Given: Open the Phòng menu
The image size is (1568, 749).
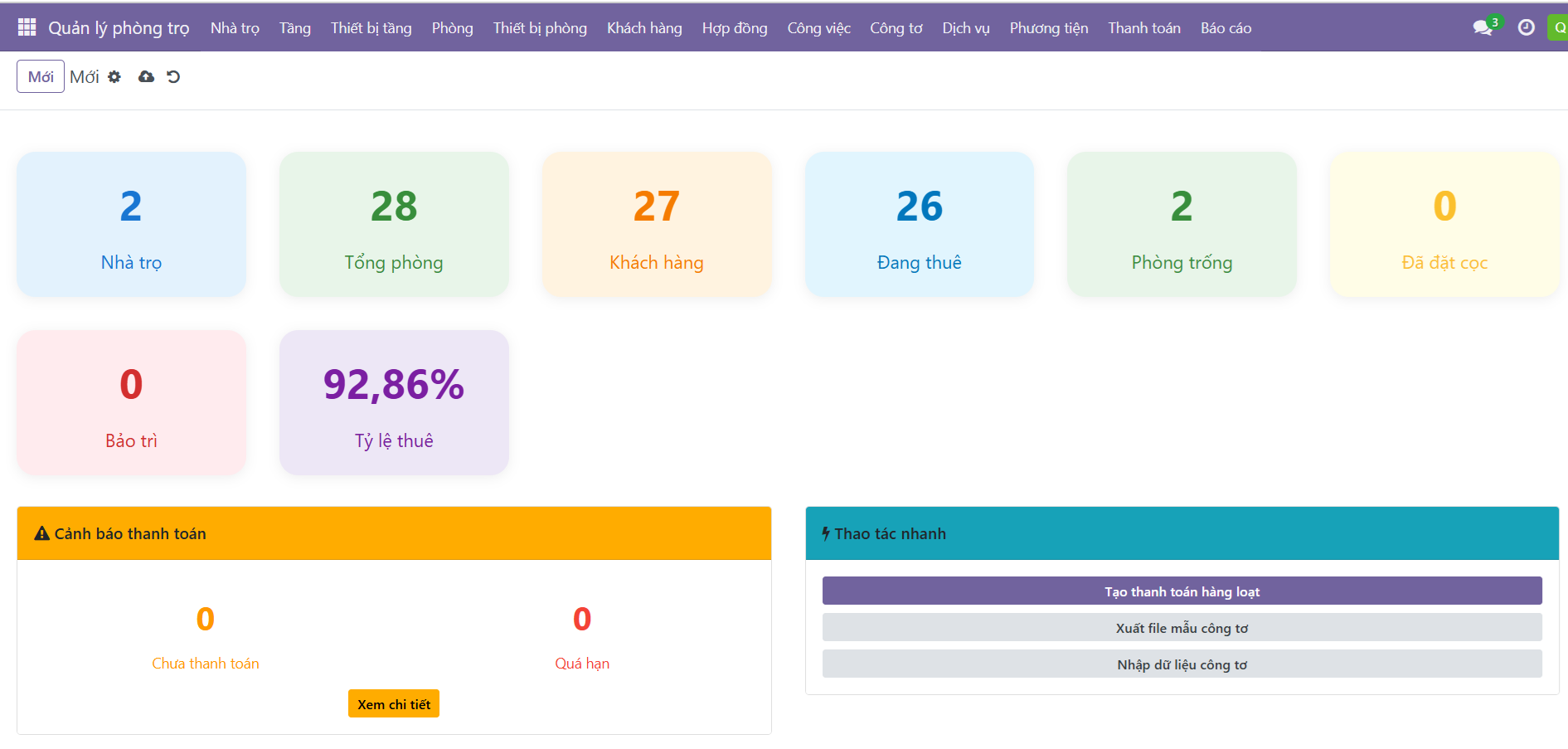Looking at the screenshot, I should pos(452,27).
